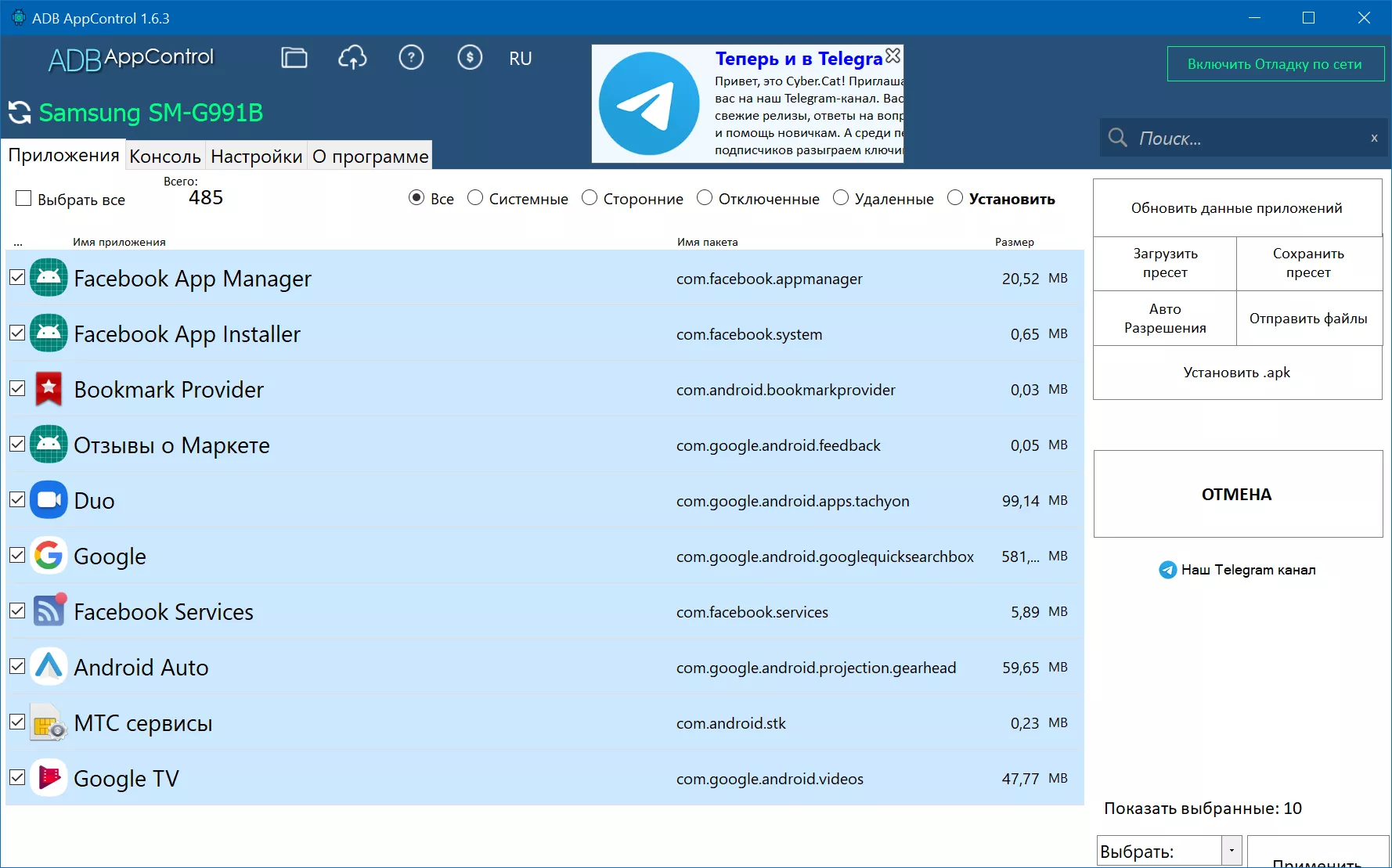
Task: Switch language using the RU button
Action: 521,59
